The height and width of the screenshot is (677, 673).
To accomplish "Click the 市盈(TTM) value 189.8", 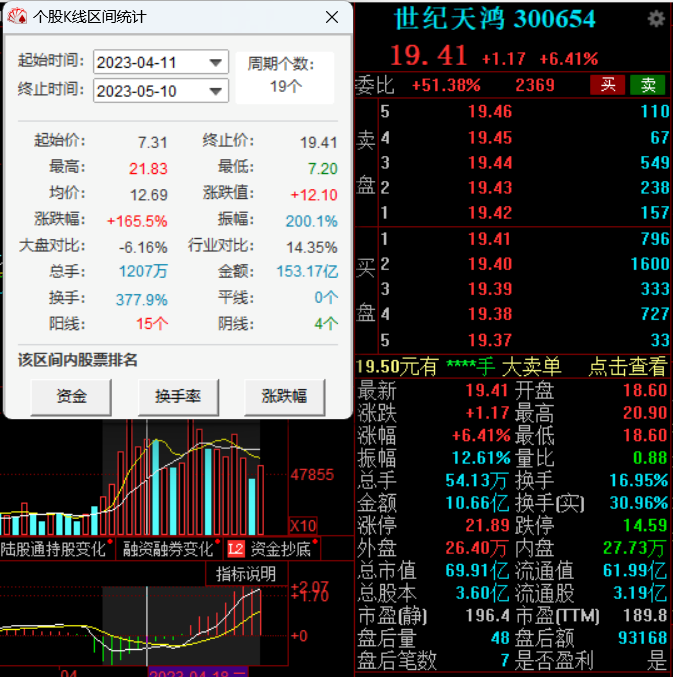I will click(x=645, y=615).
